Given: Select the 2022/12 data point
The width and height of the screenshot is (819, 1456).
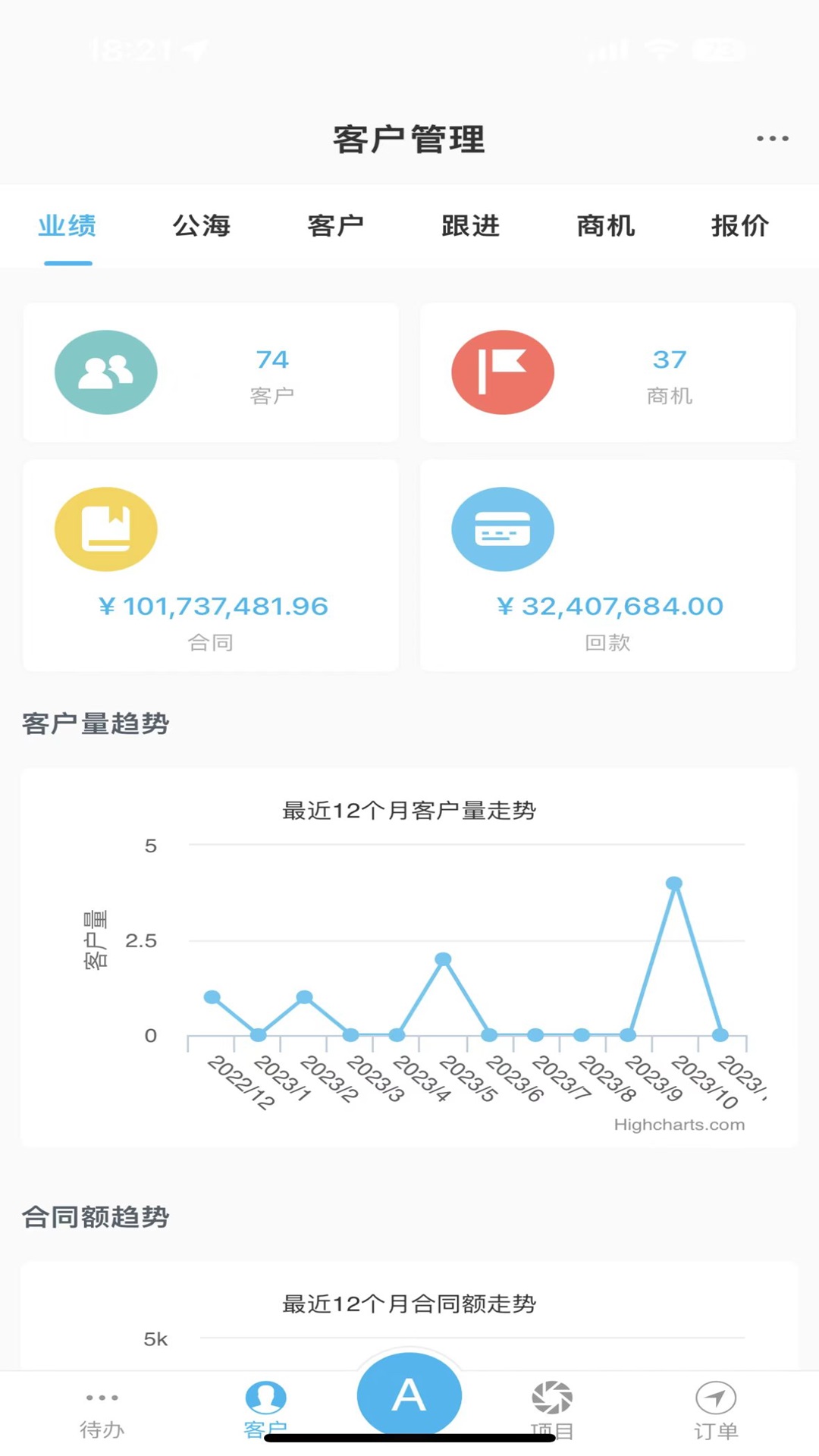Looking at the screenshot, I should click(212, 997).
